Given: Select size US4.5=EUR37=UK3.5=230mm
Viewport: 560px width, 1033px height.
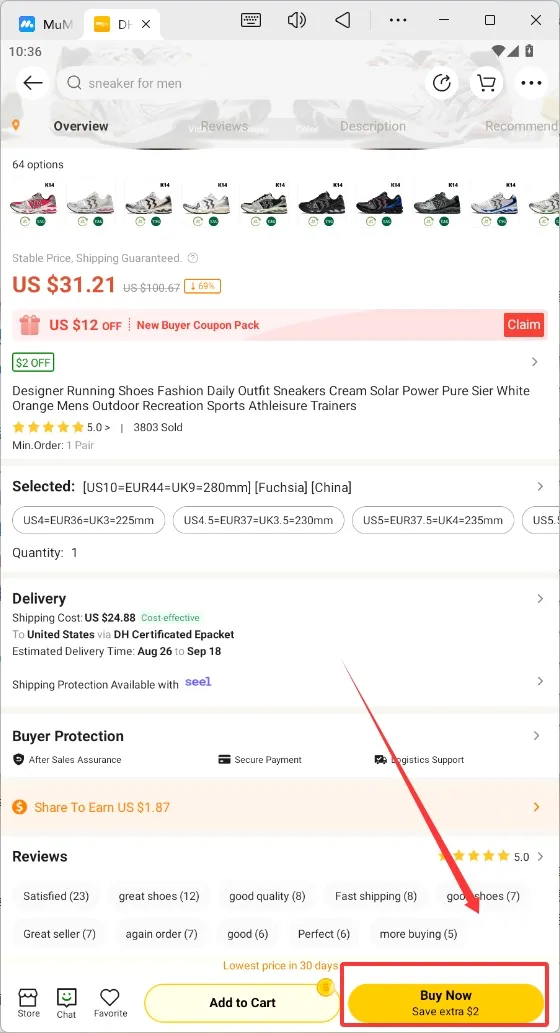Looking at the screenshot, I should 258,520.
